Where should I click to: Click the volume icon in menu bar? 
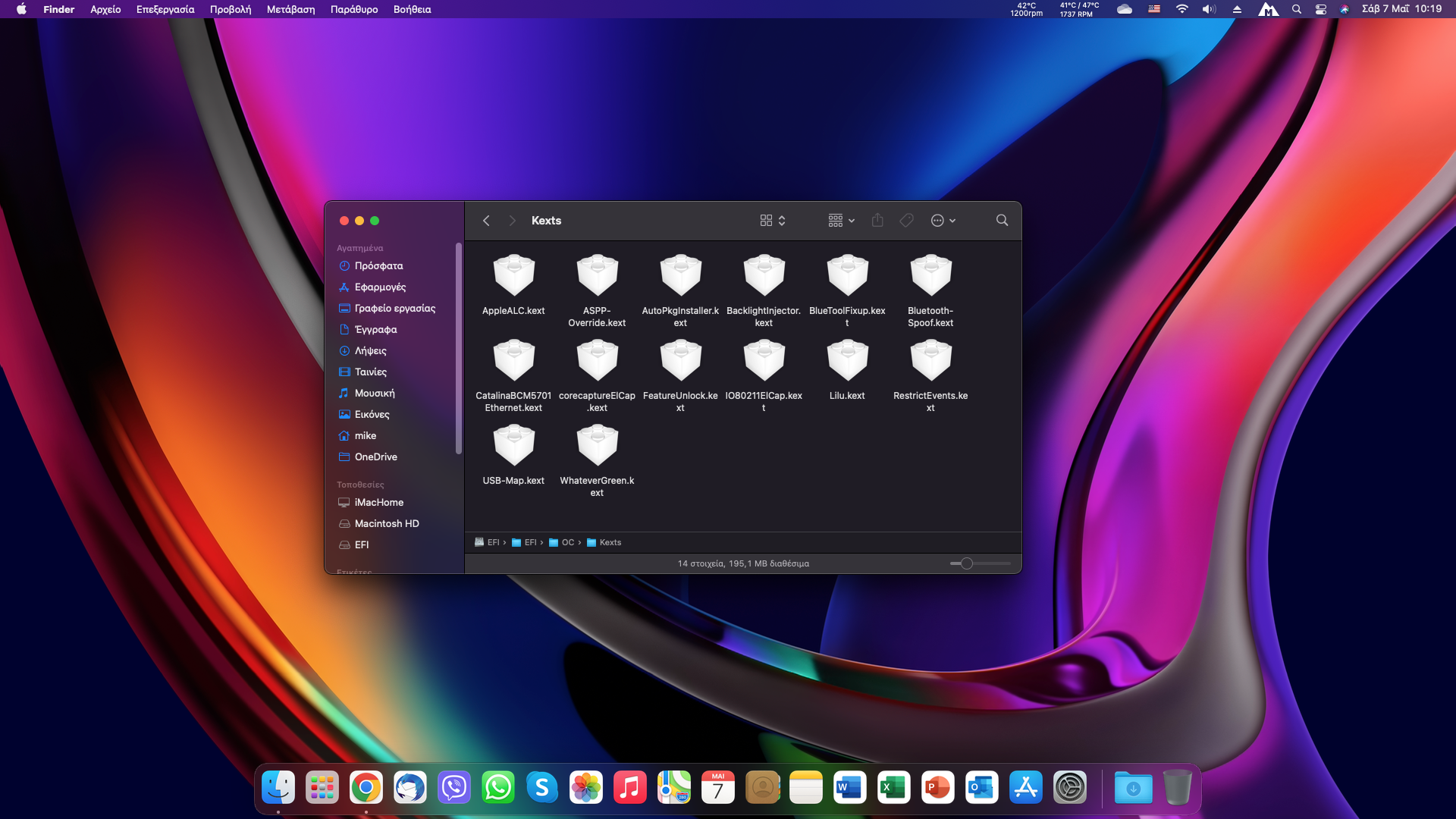click(1209, 9)
